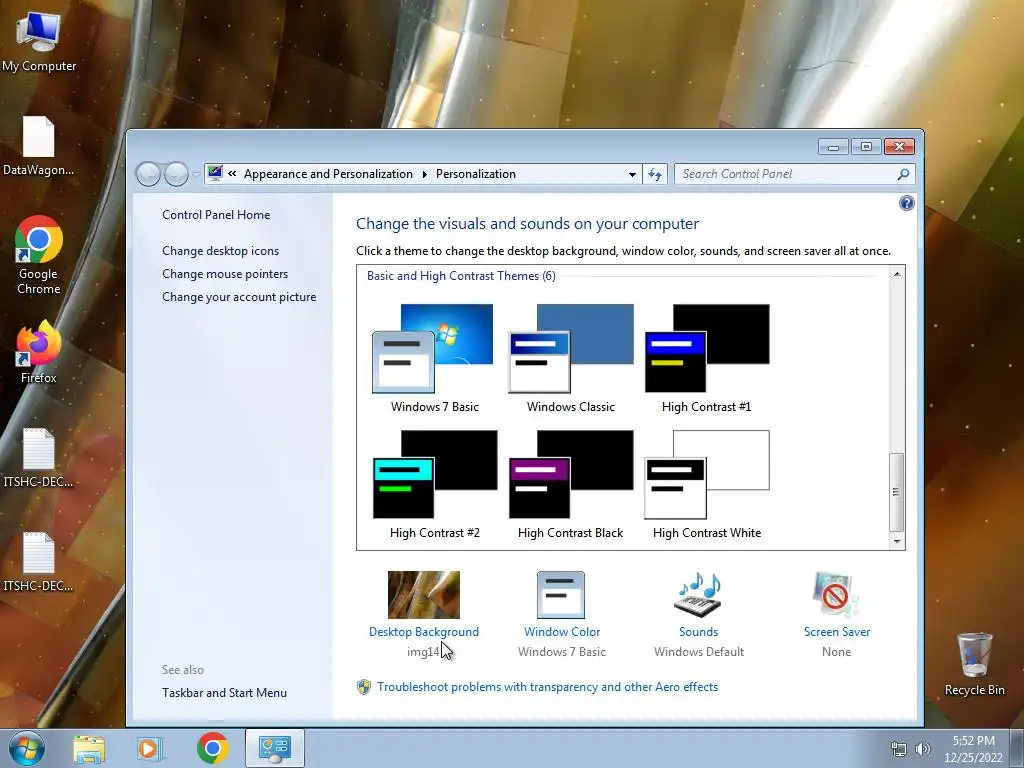Image resolution: width=1024 pixels, height=768 pixels.
Task: Click the Personalization taskbar button
Action: click(x=275, y=748)
